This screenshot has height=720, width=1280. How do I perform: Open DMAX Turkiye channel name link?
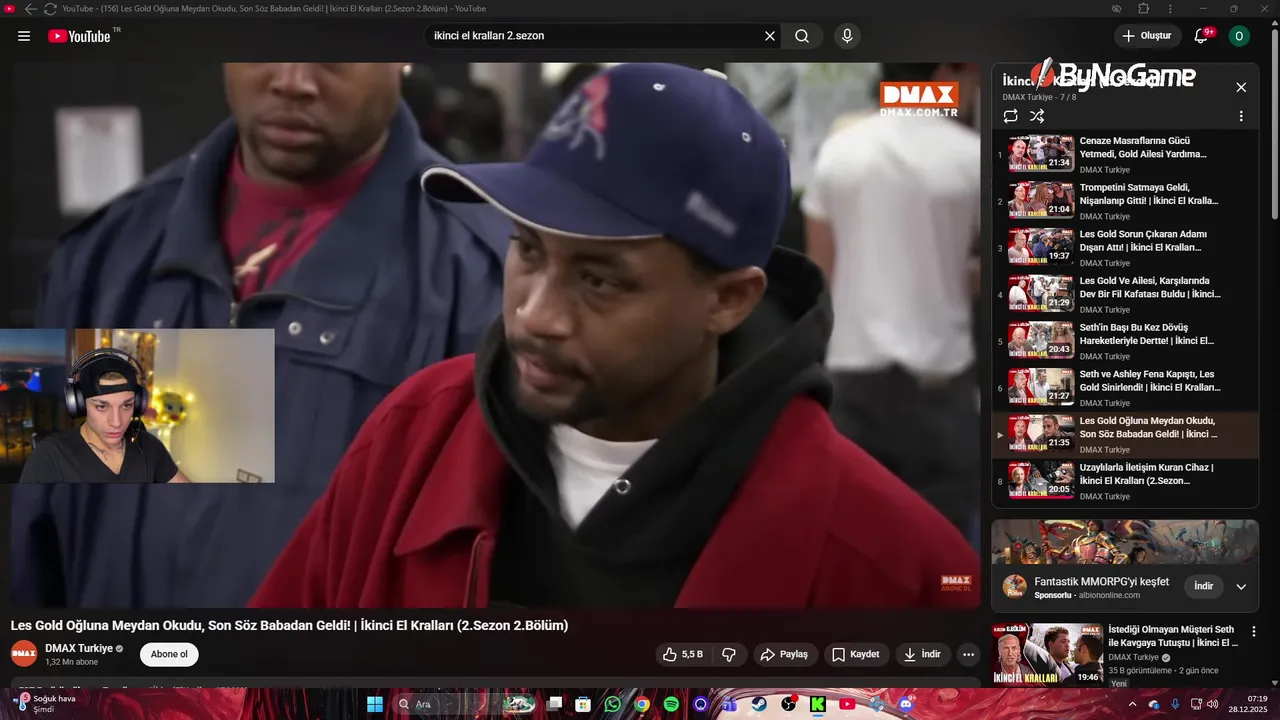(79, 648)
